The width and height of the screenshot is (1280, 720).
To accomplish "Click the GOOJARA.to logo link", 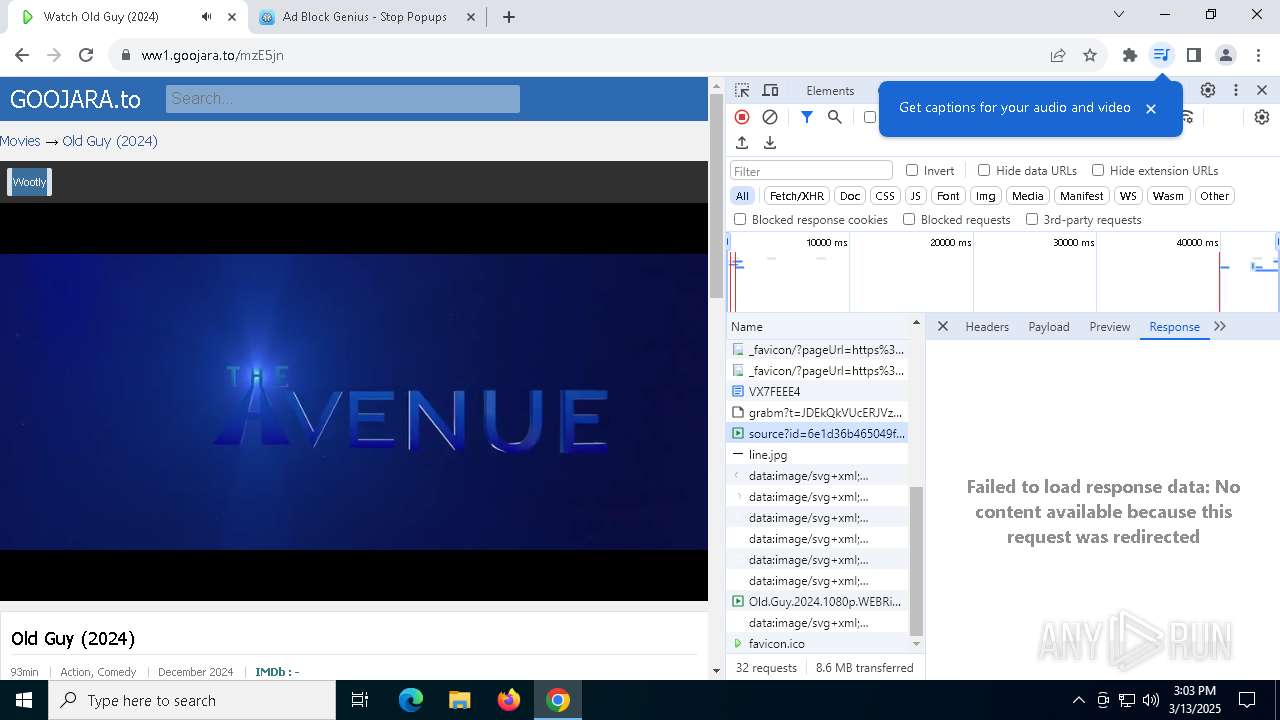I will [75, 99].
